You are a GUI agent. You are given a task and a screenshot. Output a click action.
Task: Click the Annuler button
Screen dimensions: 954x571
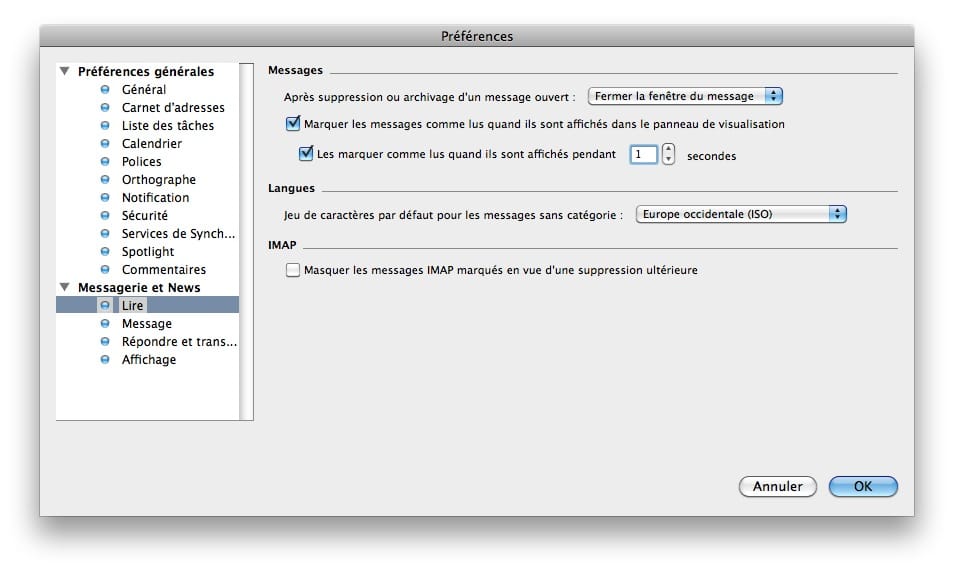[778, 486]
